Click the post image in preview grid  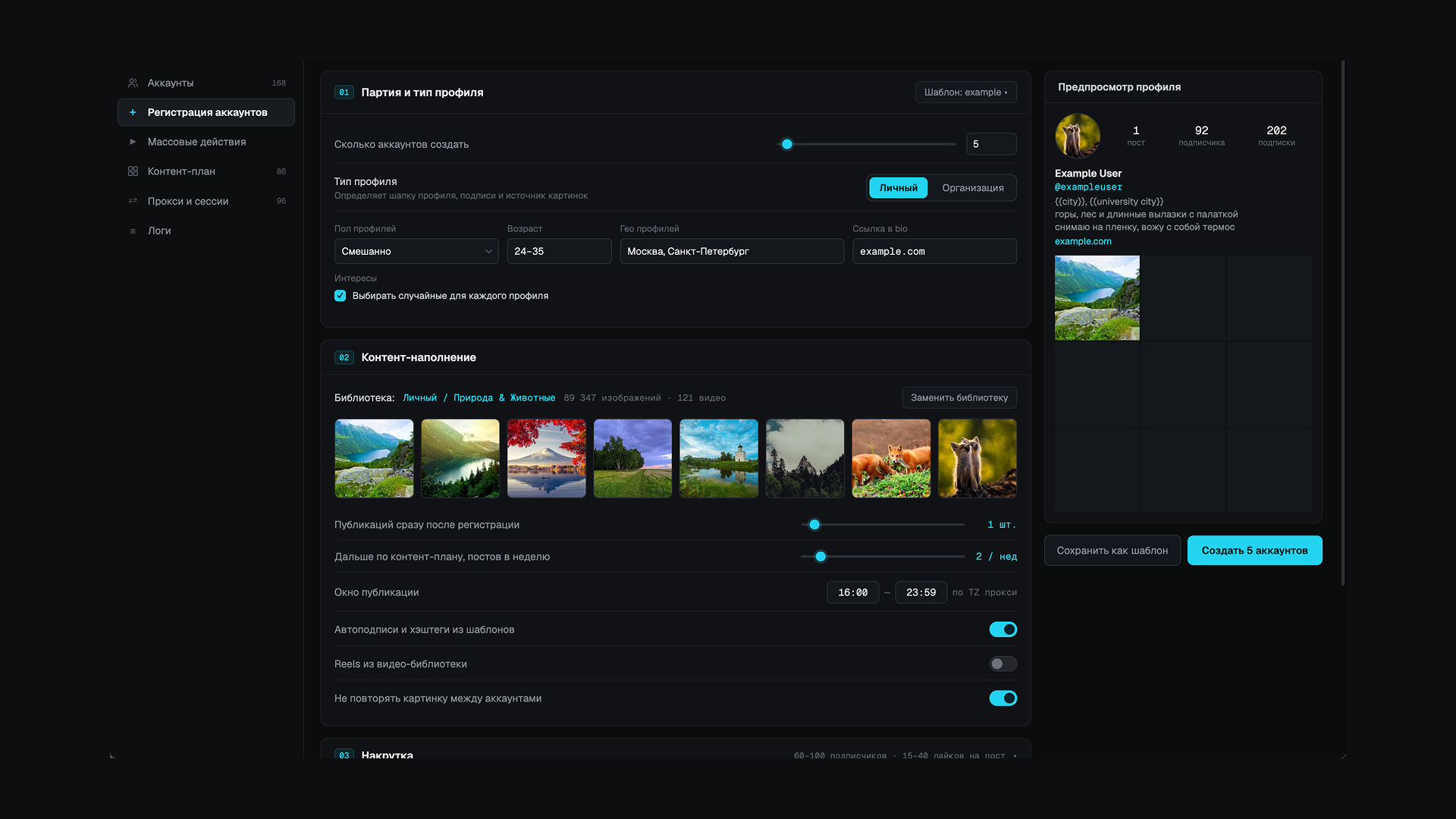[x=1097, y=298]
